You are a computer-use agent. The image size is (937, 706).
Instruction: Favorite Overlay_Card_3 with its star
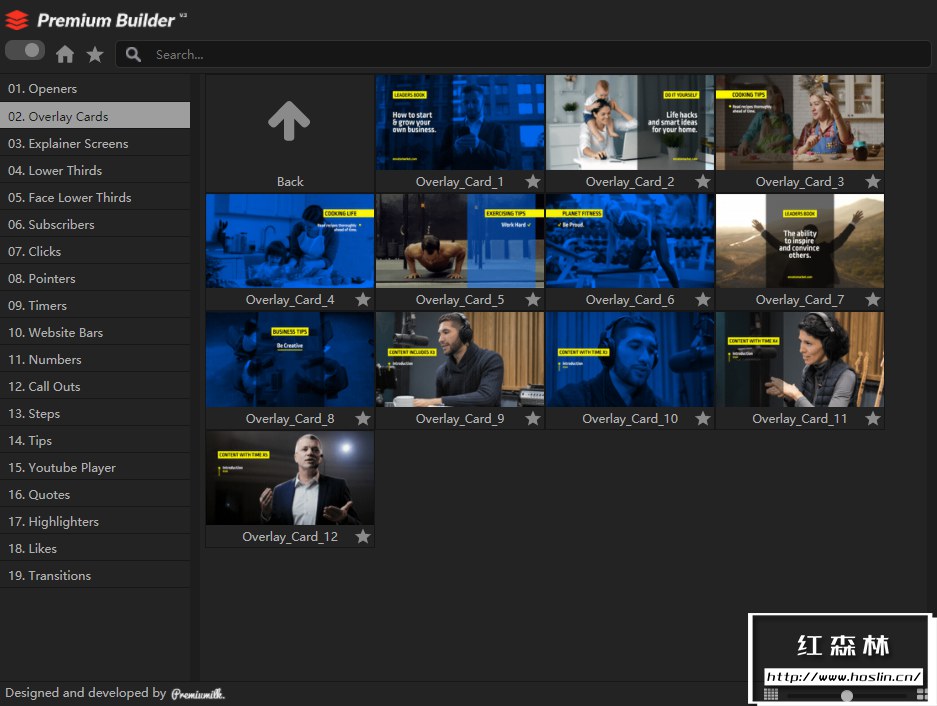click(x=872, y=182)
